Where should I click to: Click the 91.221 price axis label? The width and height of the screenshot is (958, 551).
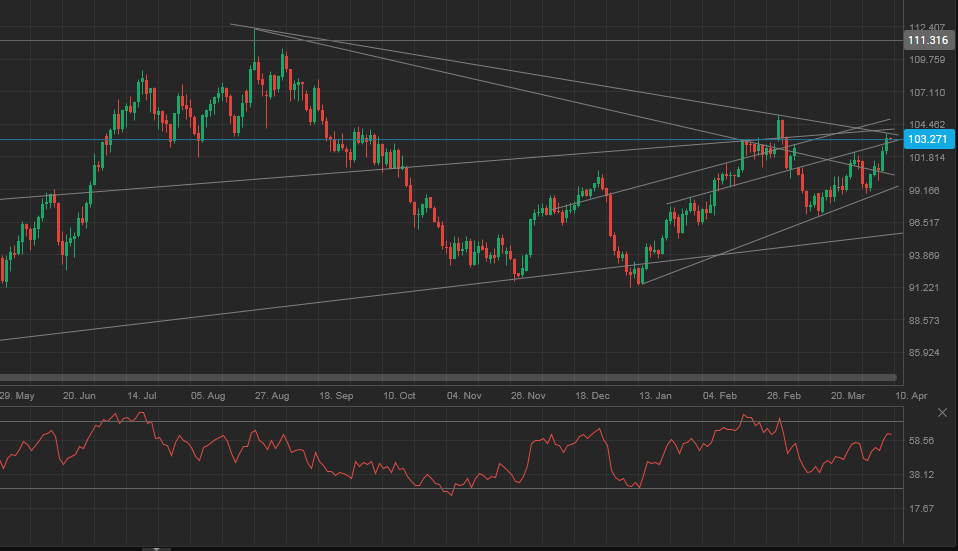click(x=924, y=288)
